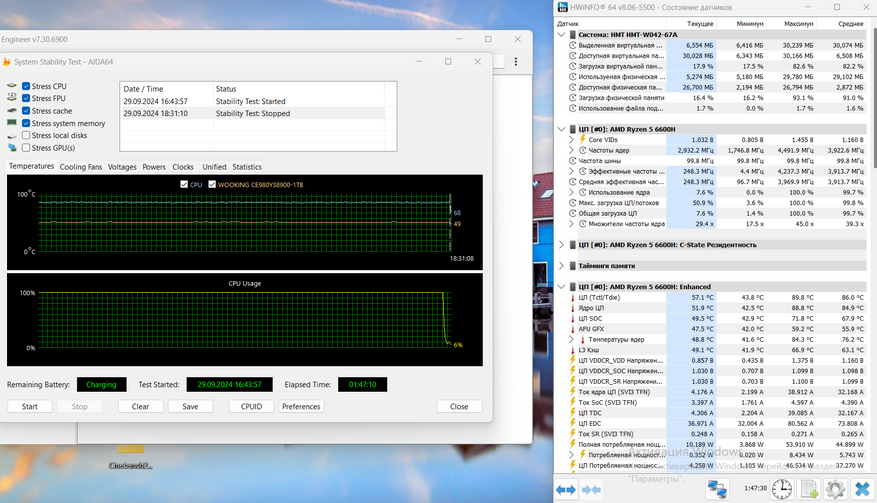Enable Stress GPU(s) checkbox
The width and height of the screenshot is (877, 503).
tap(26, 148)
